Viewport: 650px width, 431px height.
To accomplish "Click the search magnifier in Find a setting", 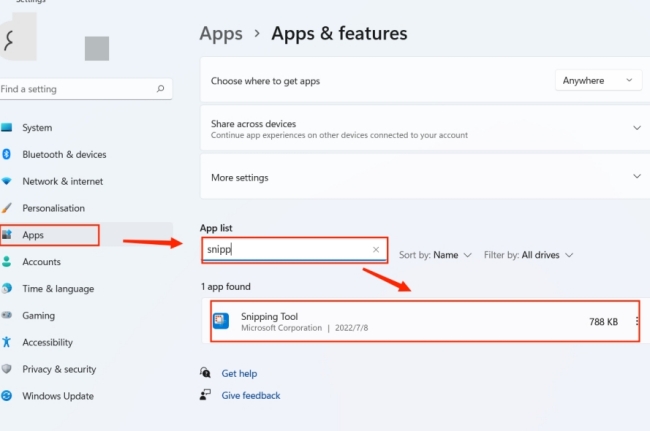I will [160, 88].
